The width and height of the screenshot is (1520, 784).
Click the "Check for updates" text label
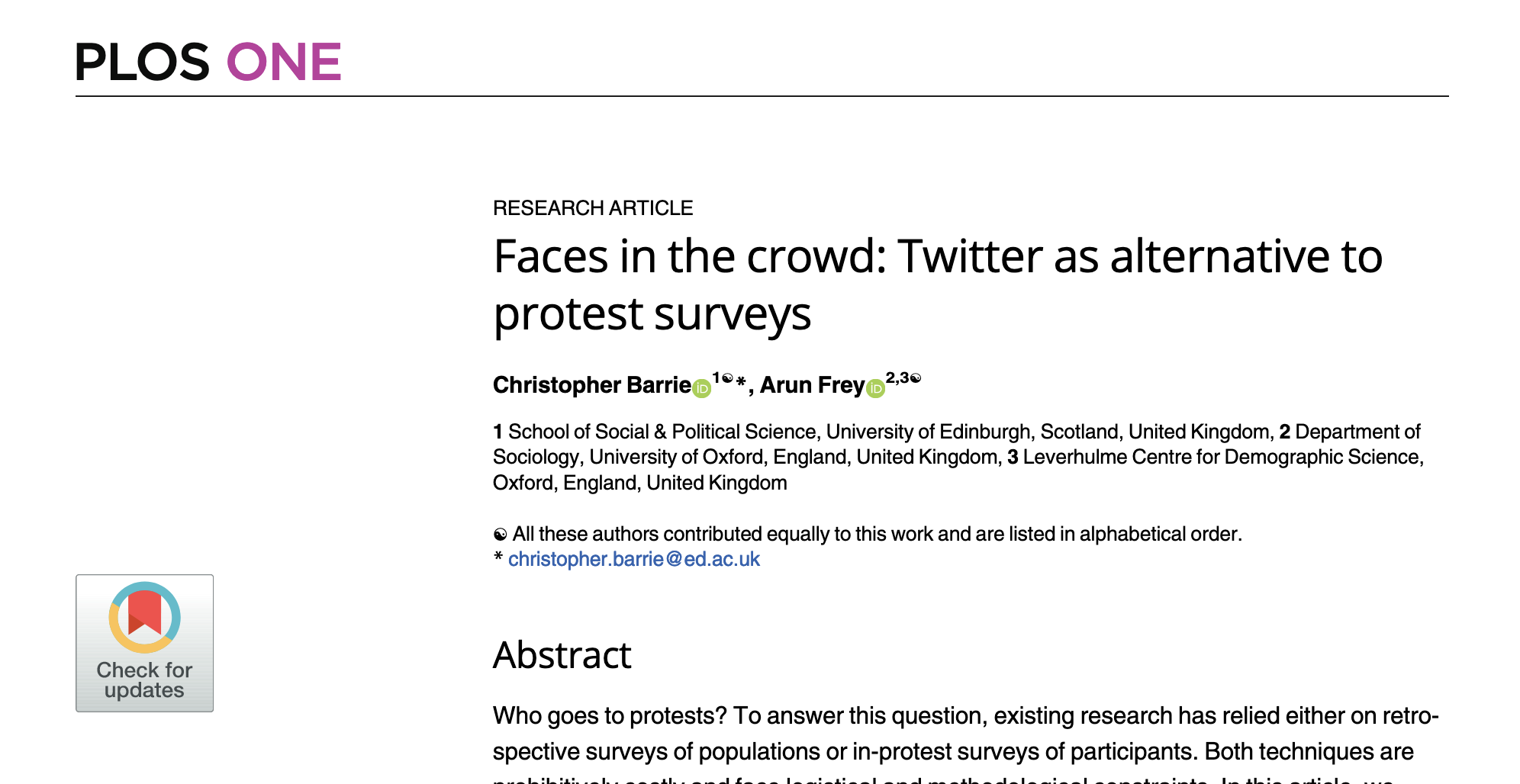point(144,680)
